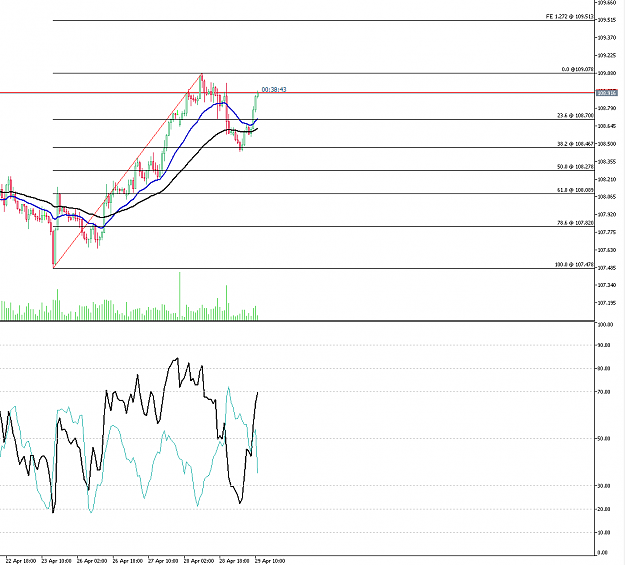Click the oscillator 10.00 scale value

click(605, 532)
